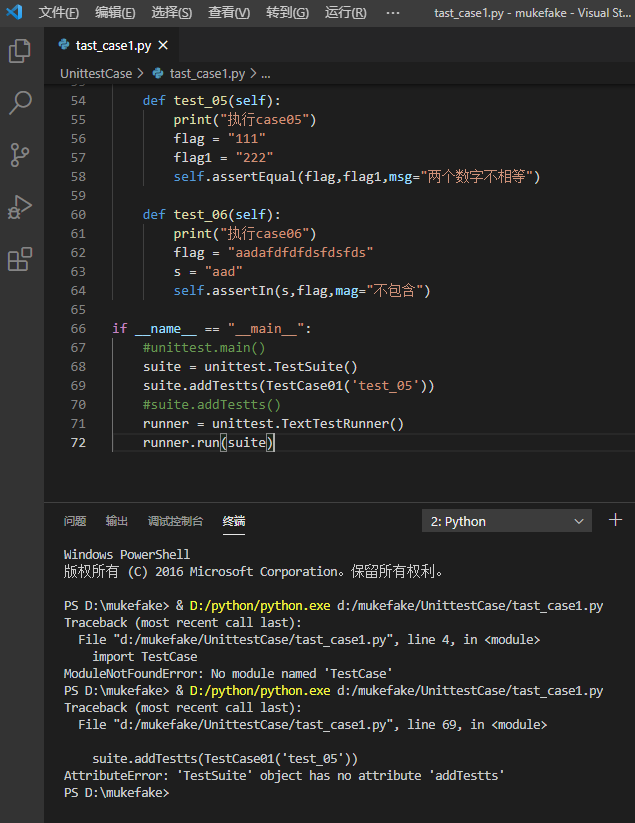Switch to the 输出 panel tab

(x=117, y=521)
